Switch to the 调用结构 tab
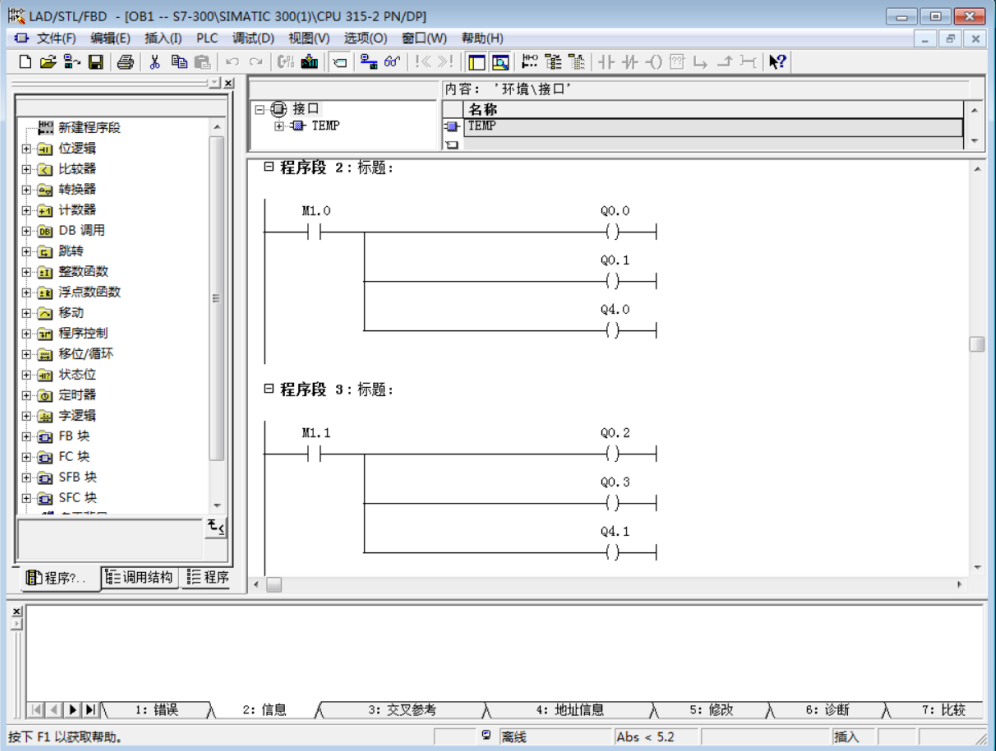Image resolution: width=996 pixels, height=751 pixels. [140, 577]
